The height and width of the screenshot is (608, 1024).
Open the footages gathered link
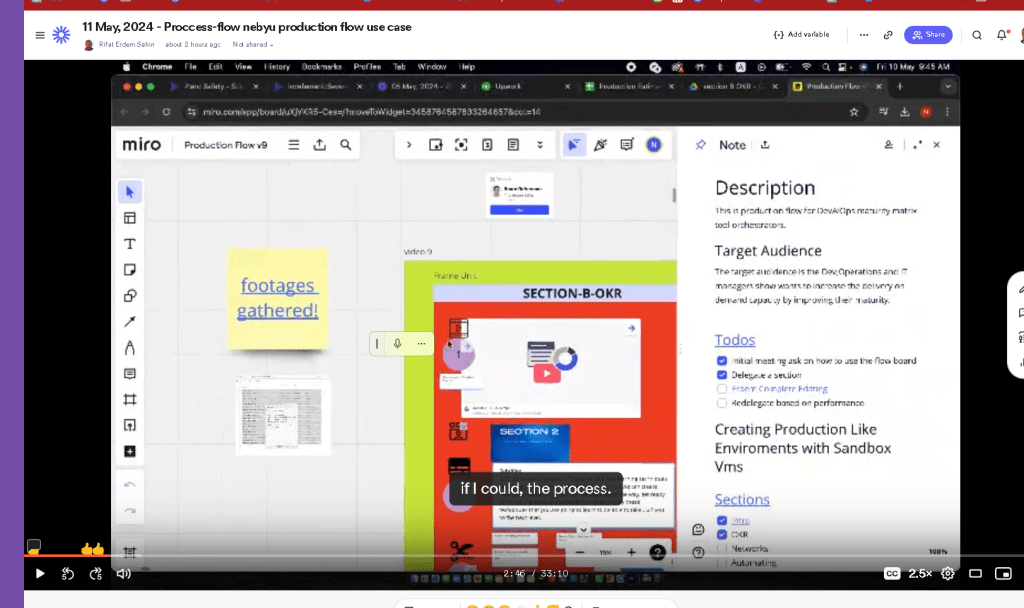pyautogui.click(x=278, y=298)
